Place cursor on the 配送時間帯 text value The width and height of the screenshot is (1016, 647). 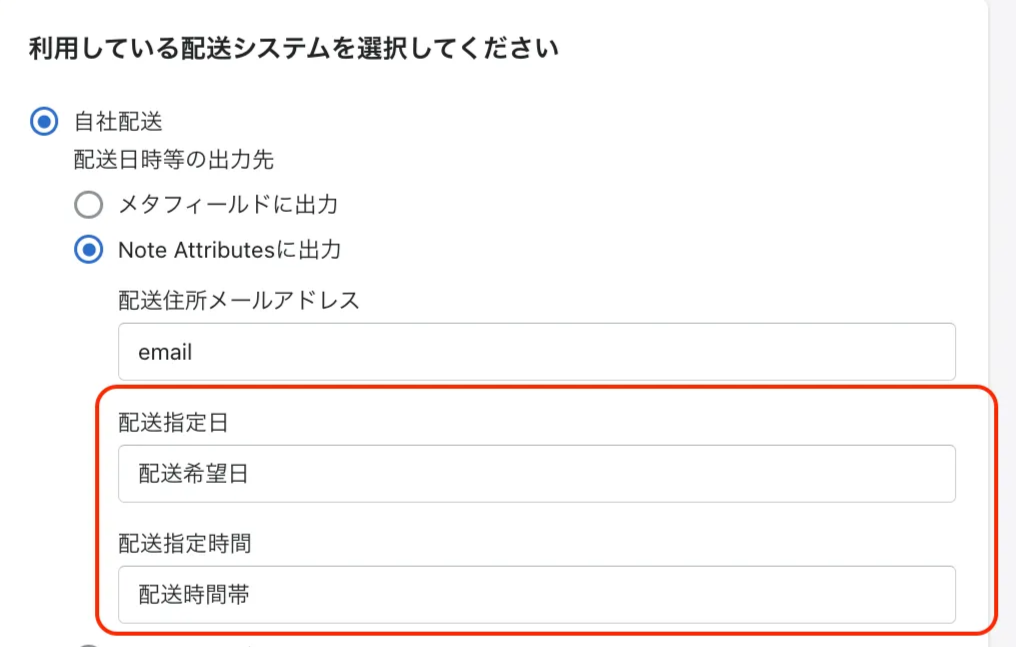pyautogui.click(x=193, y=596)
